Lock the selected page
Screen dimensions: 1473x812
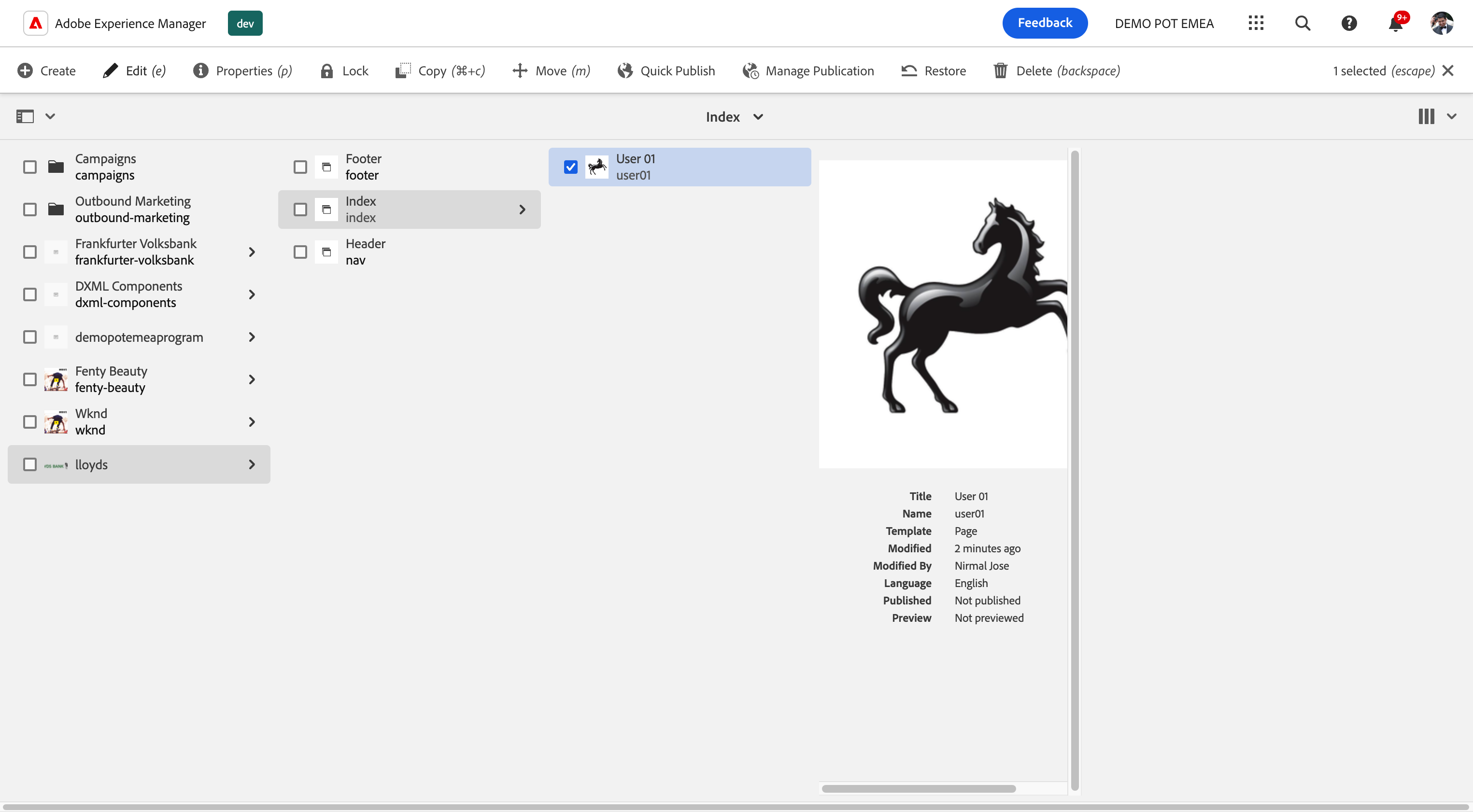pyautogui.click(x=344, y=71)
